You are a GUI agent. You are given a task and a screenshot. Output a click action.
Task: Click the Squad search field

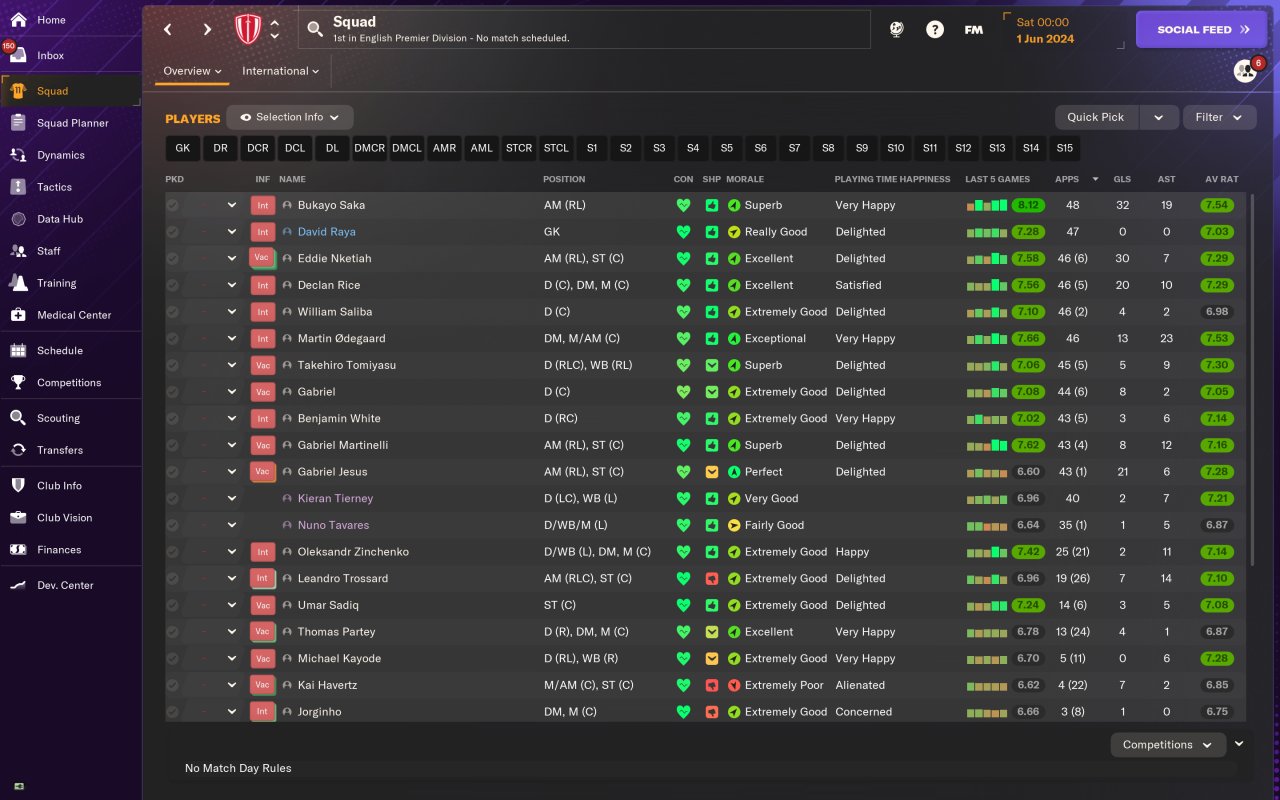pos(584,29)
